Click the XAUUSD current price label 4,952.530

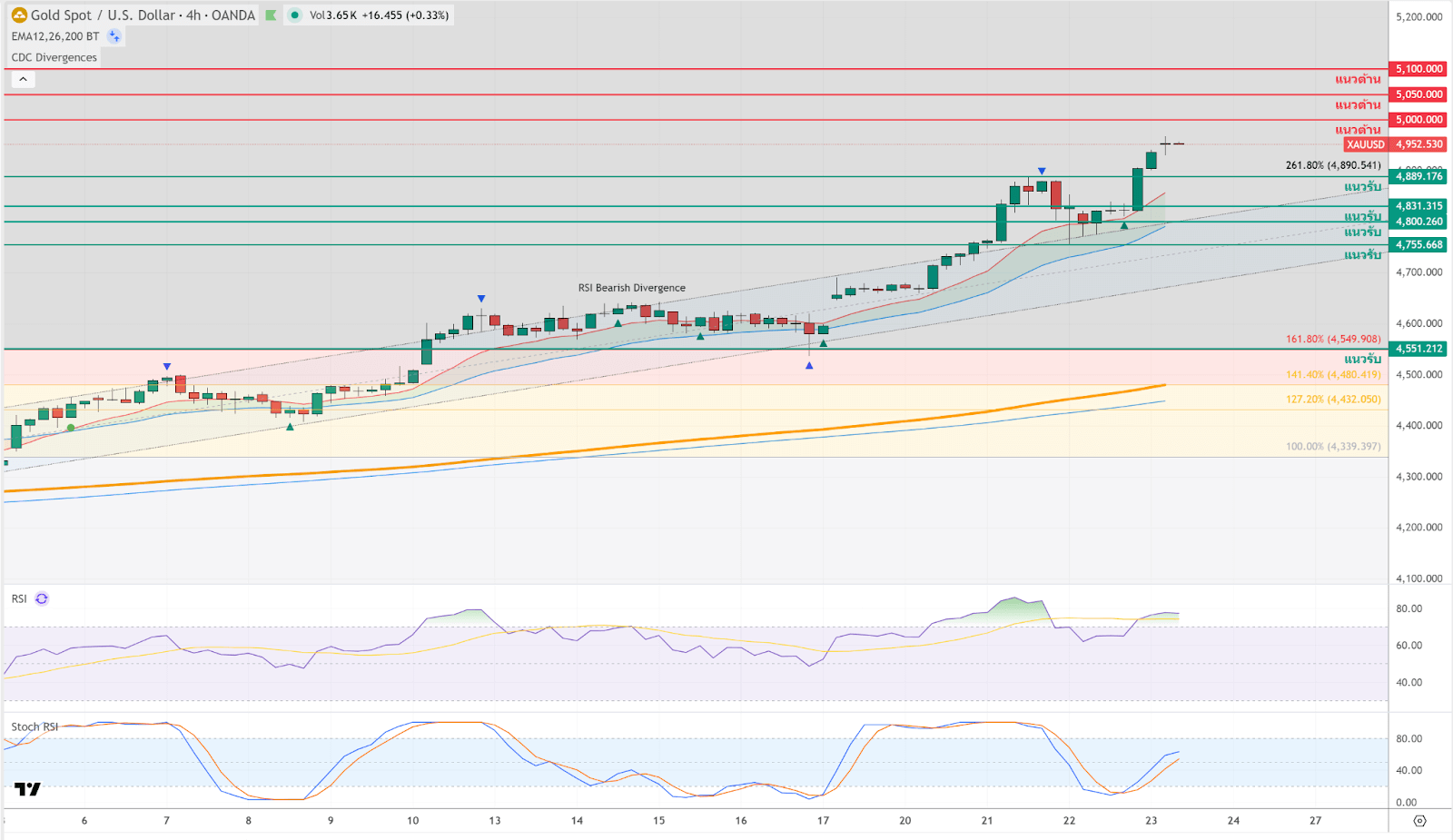coord(1418,144)
